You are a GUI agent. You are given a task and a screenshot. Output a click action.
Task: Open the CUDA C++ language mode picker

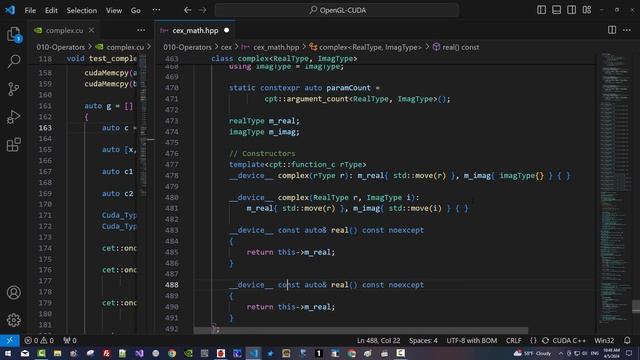[x=569, y=340]
